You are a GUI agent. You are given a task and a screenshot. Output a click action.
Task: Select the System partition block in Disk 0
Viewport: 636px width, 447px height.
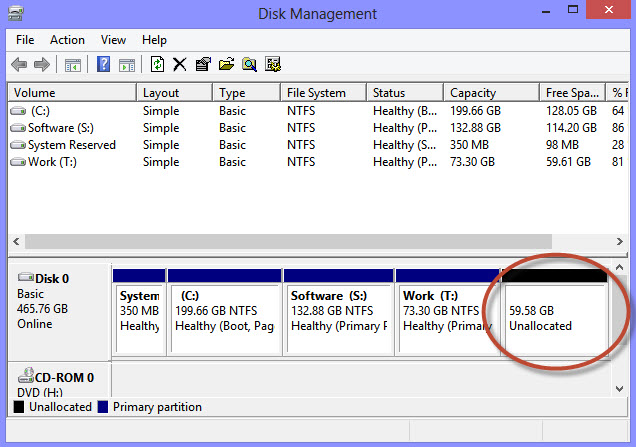coord(140,312)
